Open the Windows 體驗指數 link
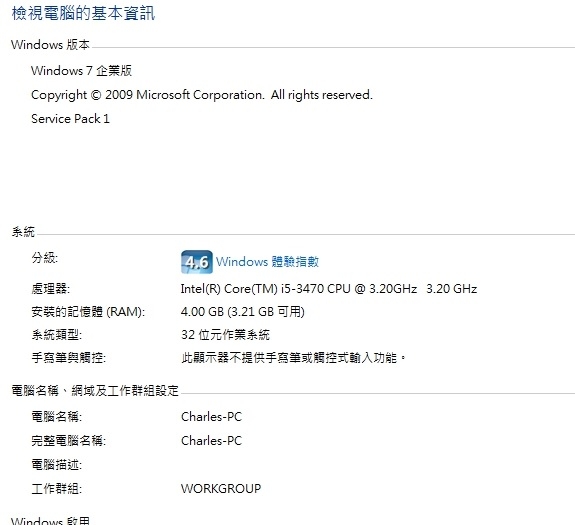The image size is (575, 525). click(267, 262)
